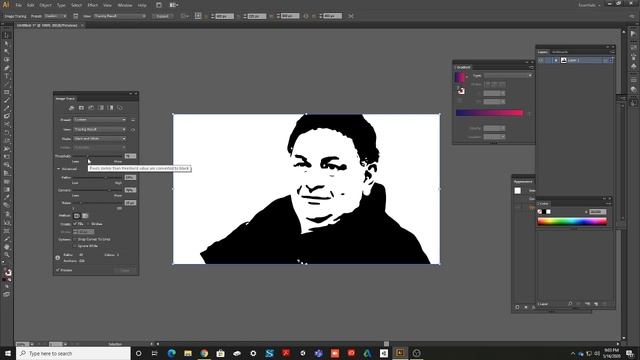
Task: Select the Zoom tool
Action: pyautogui.click(x=7, y=255)
